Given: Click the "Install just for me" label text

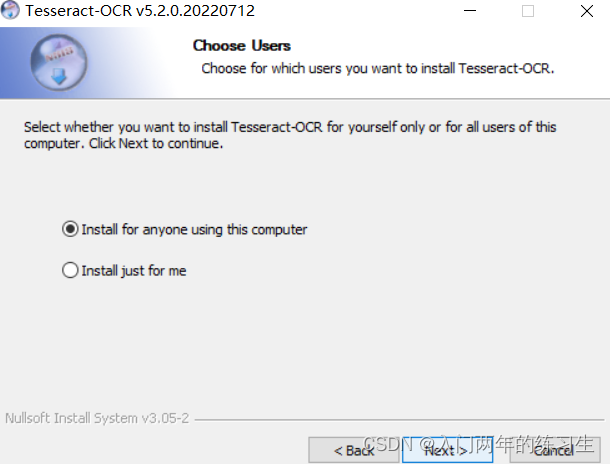Looking at the screenshot, I should pyautogui.click(x=134, y=271).
